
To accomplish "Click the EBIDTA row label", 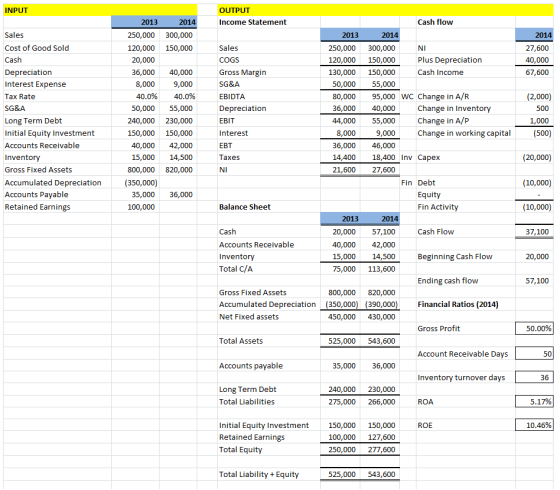I will click(232, 97).
